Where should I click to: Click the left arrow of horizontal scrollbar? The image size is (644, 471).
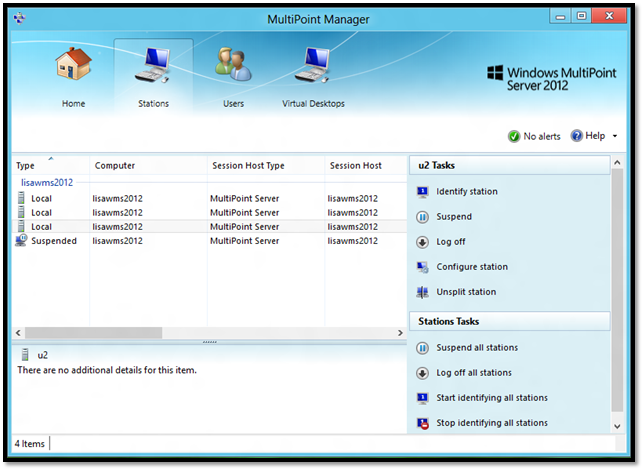18,333
